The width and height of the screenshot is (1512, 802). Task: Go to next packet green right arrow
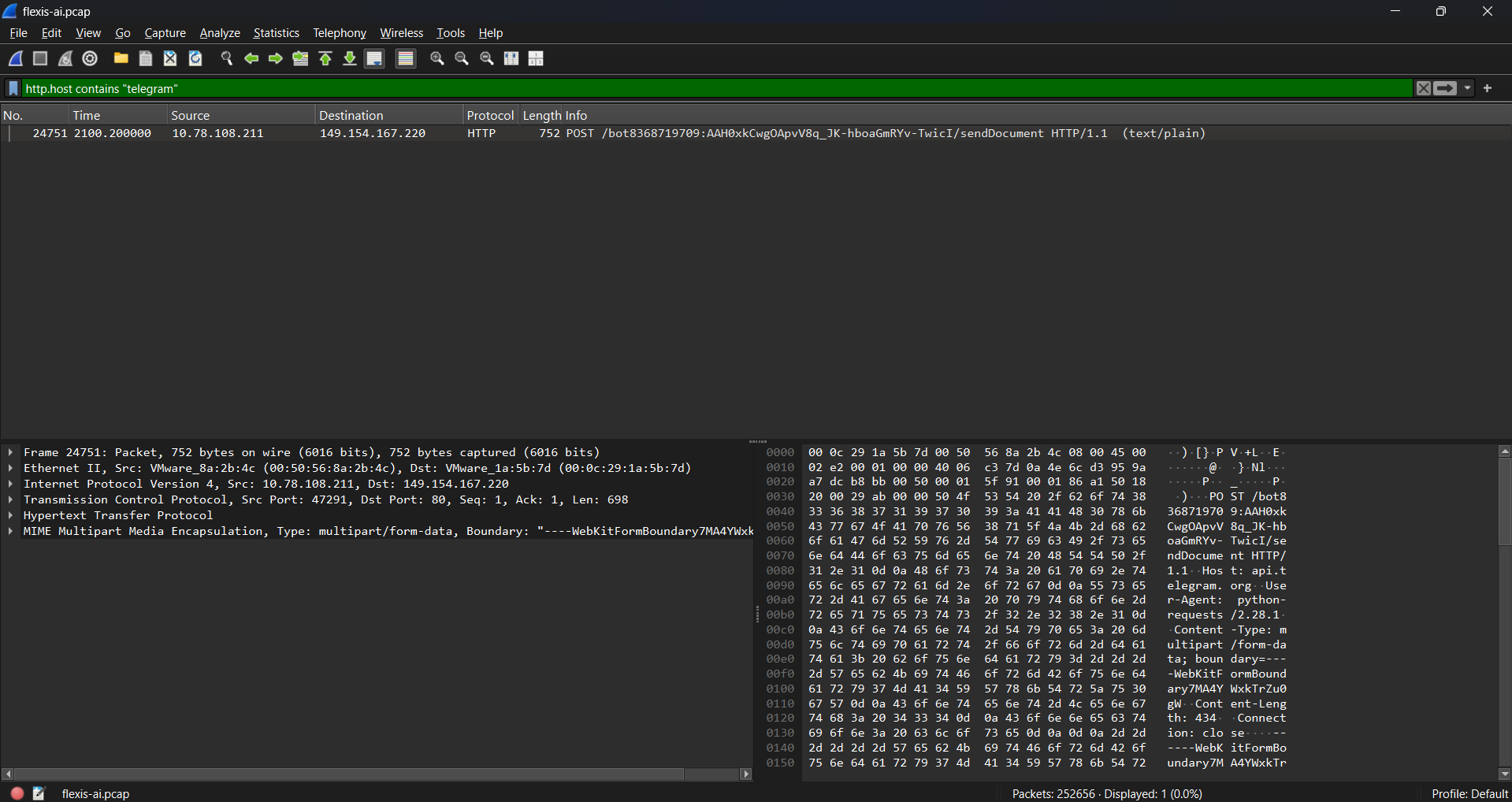(276, 58)
